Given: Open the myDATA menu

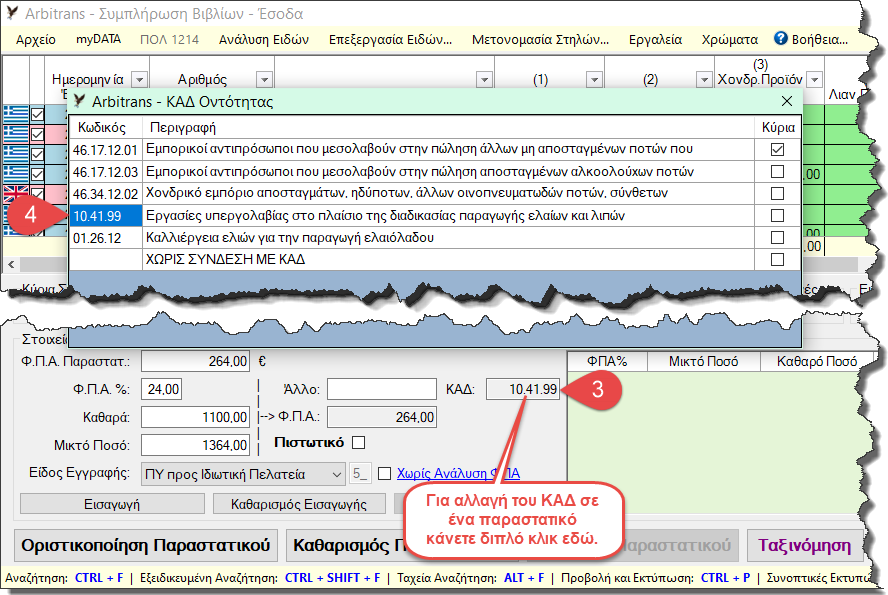Looking at the screenshot, I should (x=98, y=39).
